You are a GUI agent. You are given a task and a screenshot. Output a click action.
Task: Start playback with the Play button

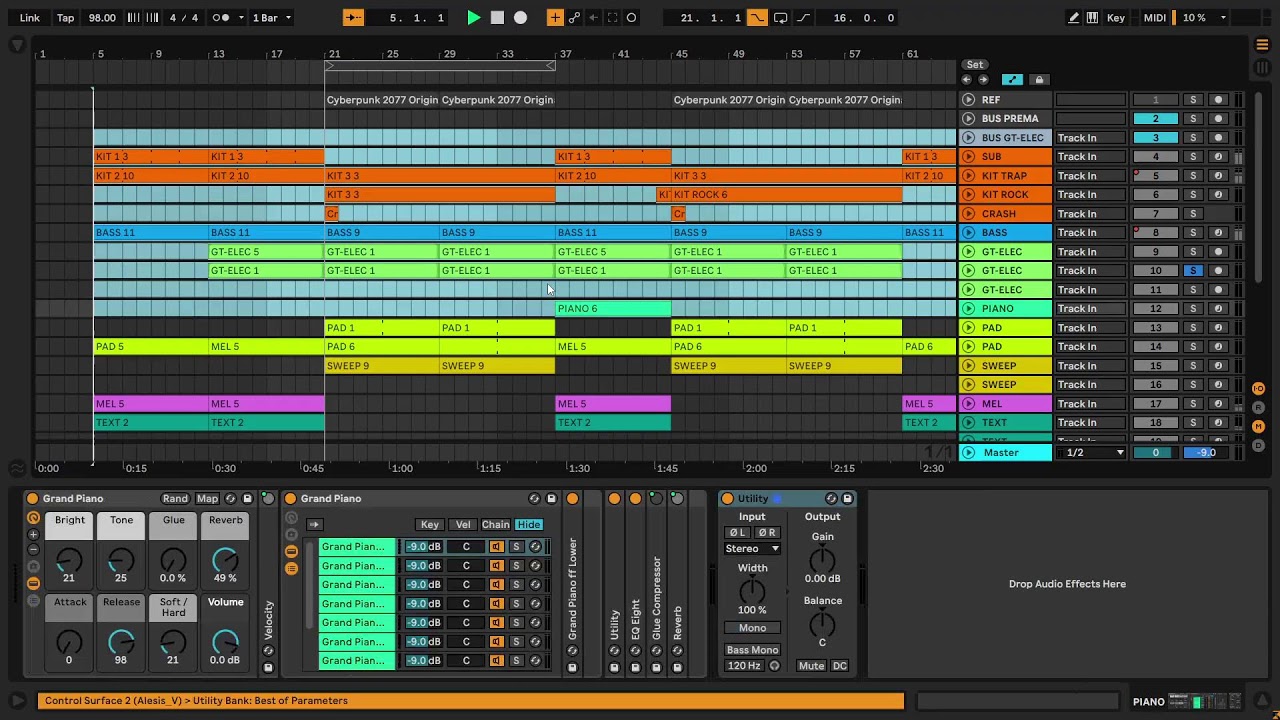click(x=474, y=18)
